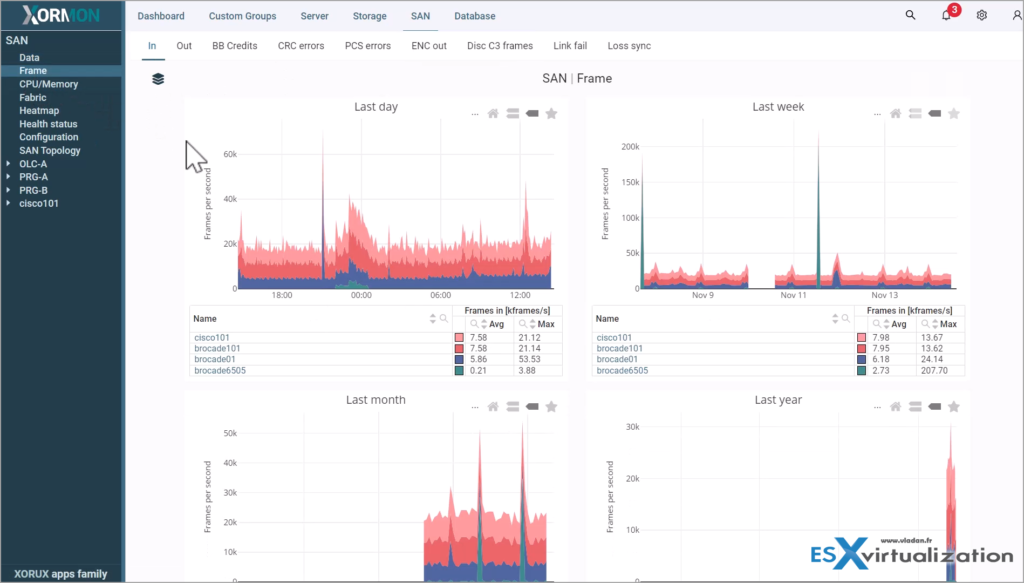Open the notifications bell showing 3 alerts
Image resolution: width=1024 pixels, height=583 pixels.
[x=945, y=15]
